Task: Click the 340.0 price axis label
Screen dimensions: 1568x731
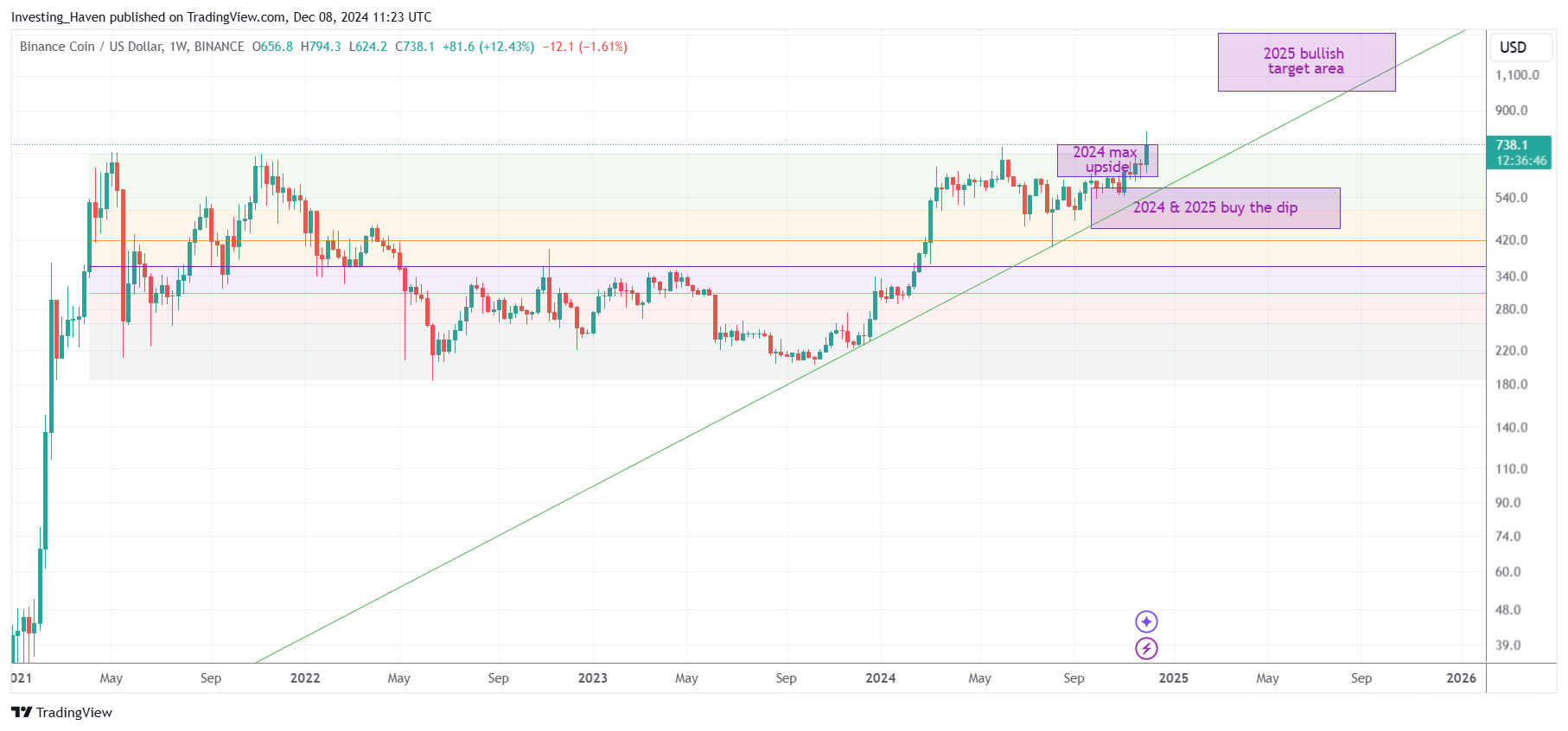Action: click(1511, 277)
